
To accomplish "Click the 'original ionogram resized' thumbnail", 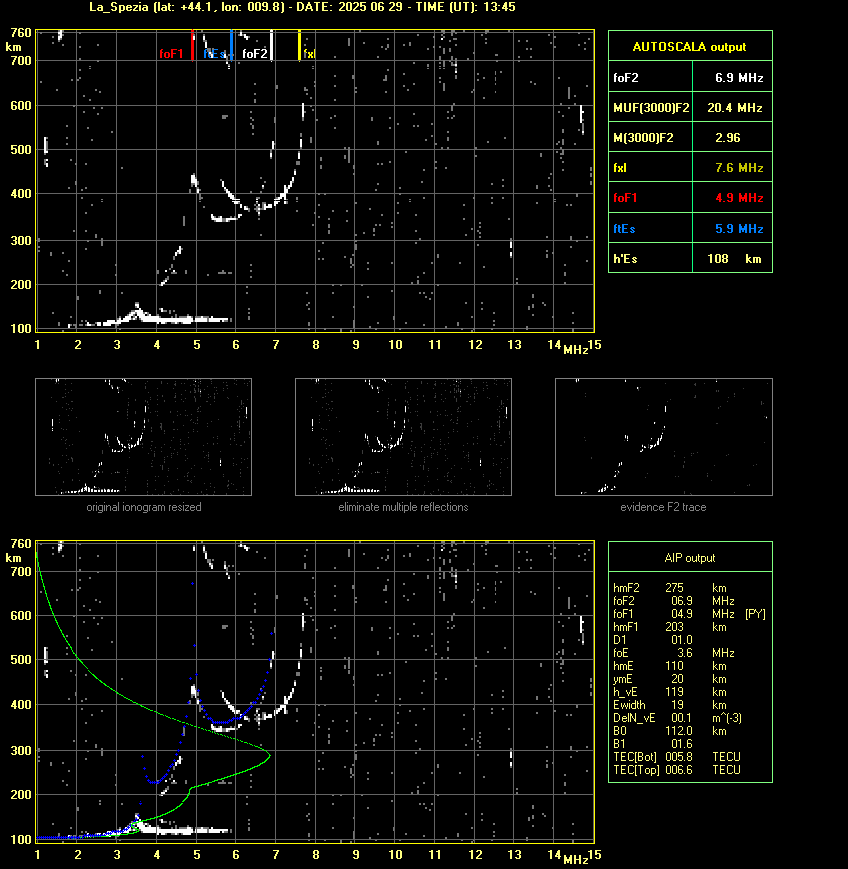I will click(x=144, y=437).
